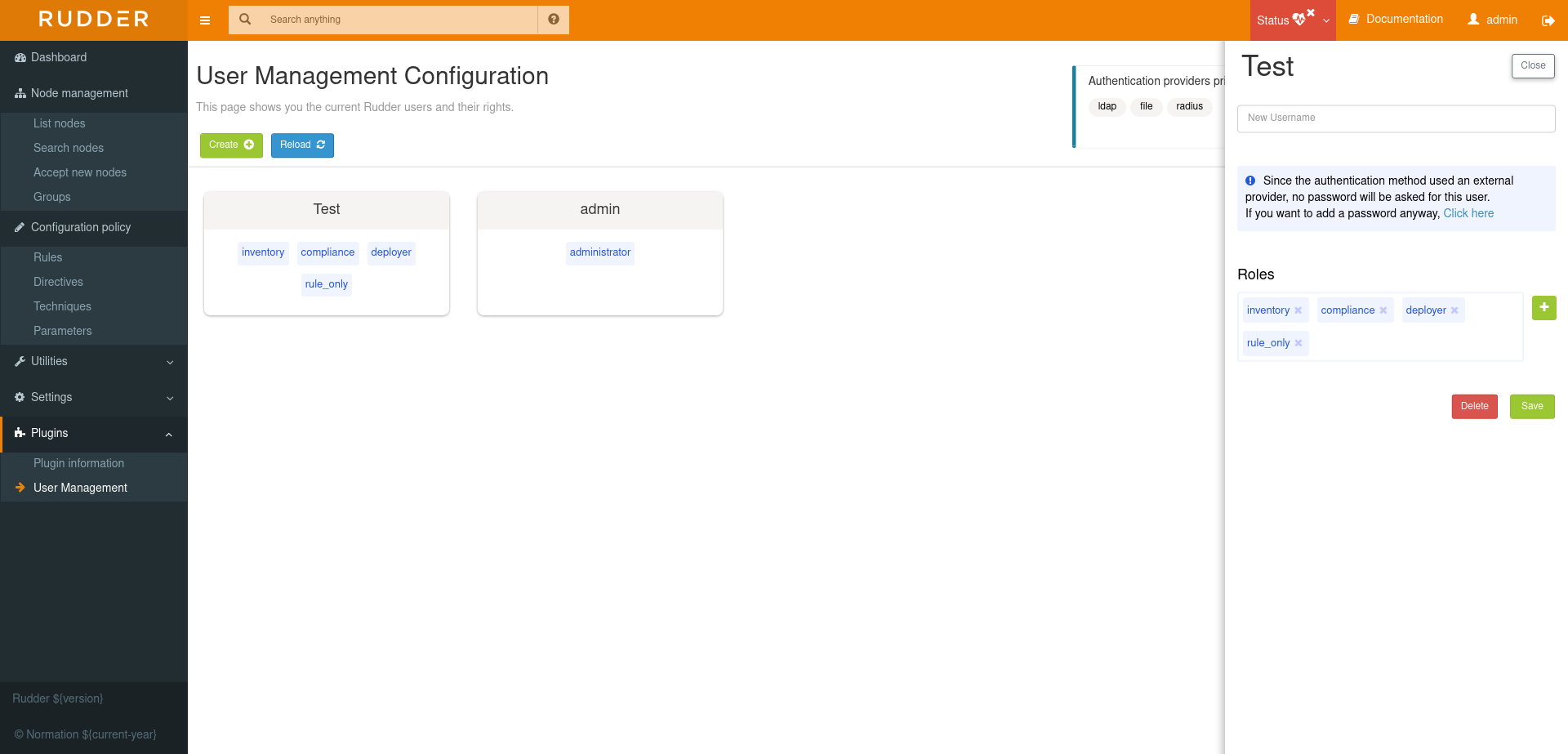Click the Plugins puzzle piece icon
Screen dimensions: 1568x754
[18, 433]
